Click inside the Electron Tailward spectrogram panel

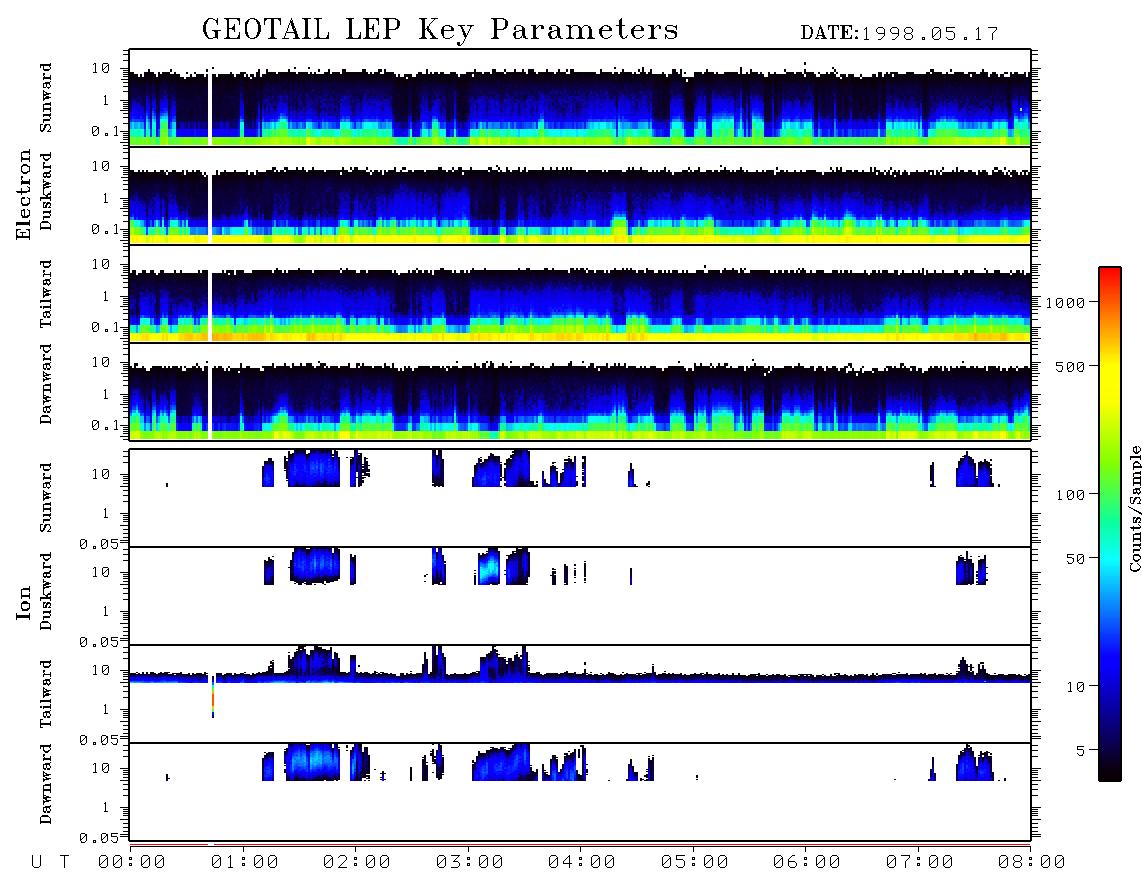580,294
